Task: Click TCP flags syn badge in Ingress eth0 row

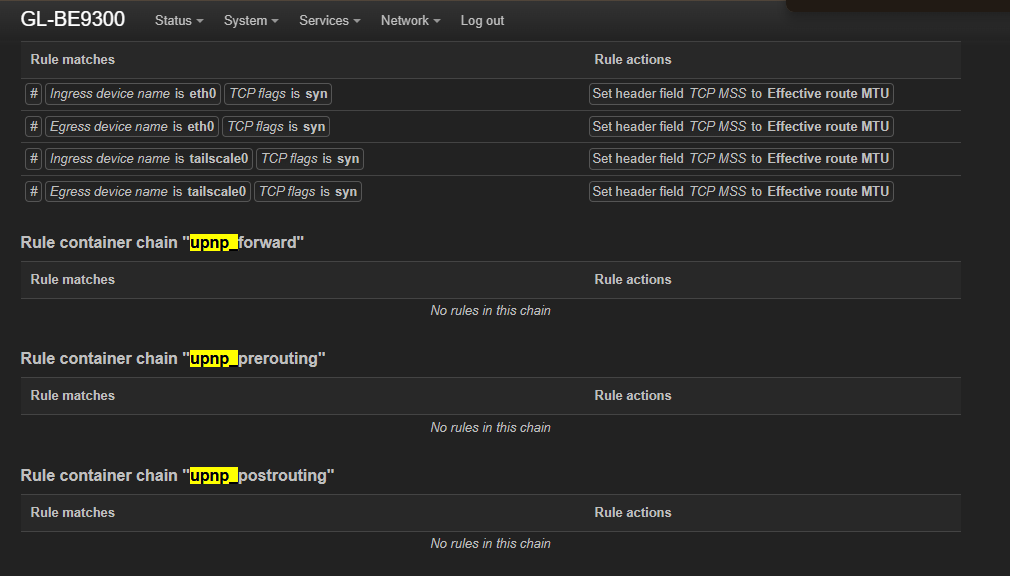Action: pyautogui.click(x=277, y=94)
